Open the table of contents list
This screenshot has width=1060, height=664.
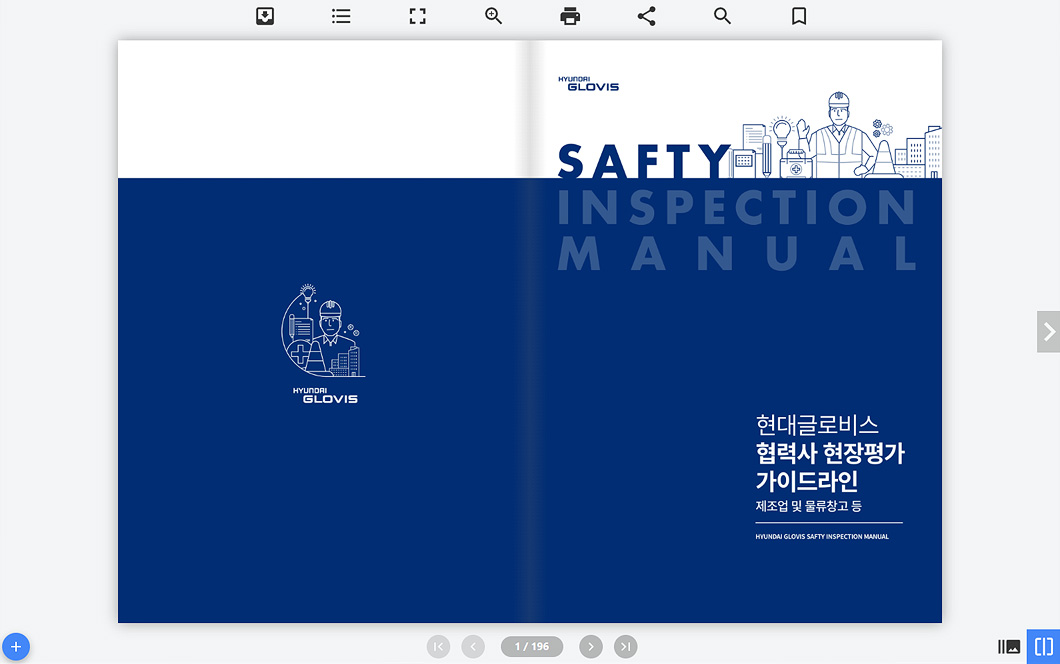(341, 16)
